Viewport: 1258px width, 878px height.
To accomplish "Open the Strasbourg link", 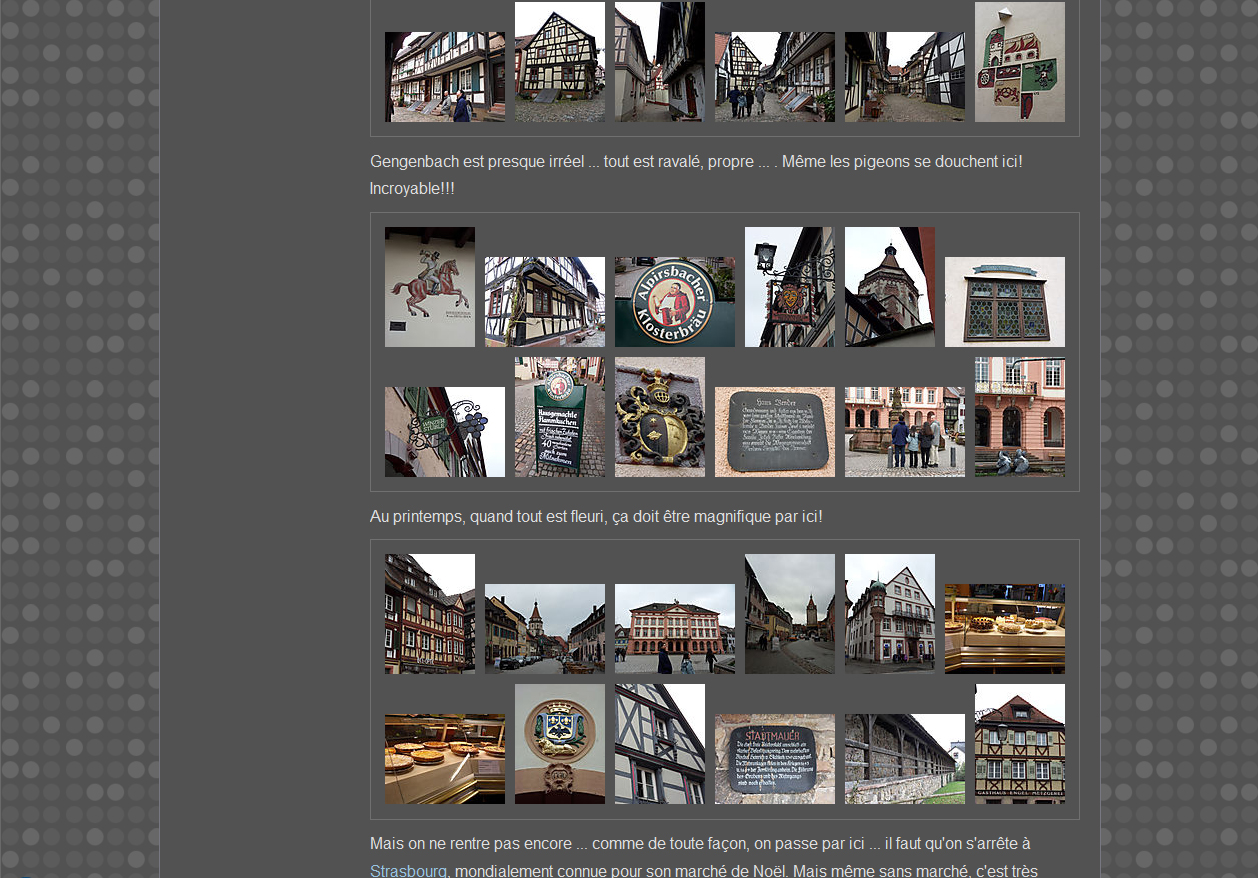I will tap(408, 870).
